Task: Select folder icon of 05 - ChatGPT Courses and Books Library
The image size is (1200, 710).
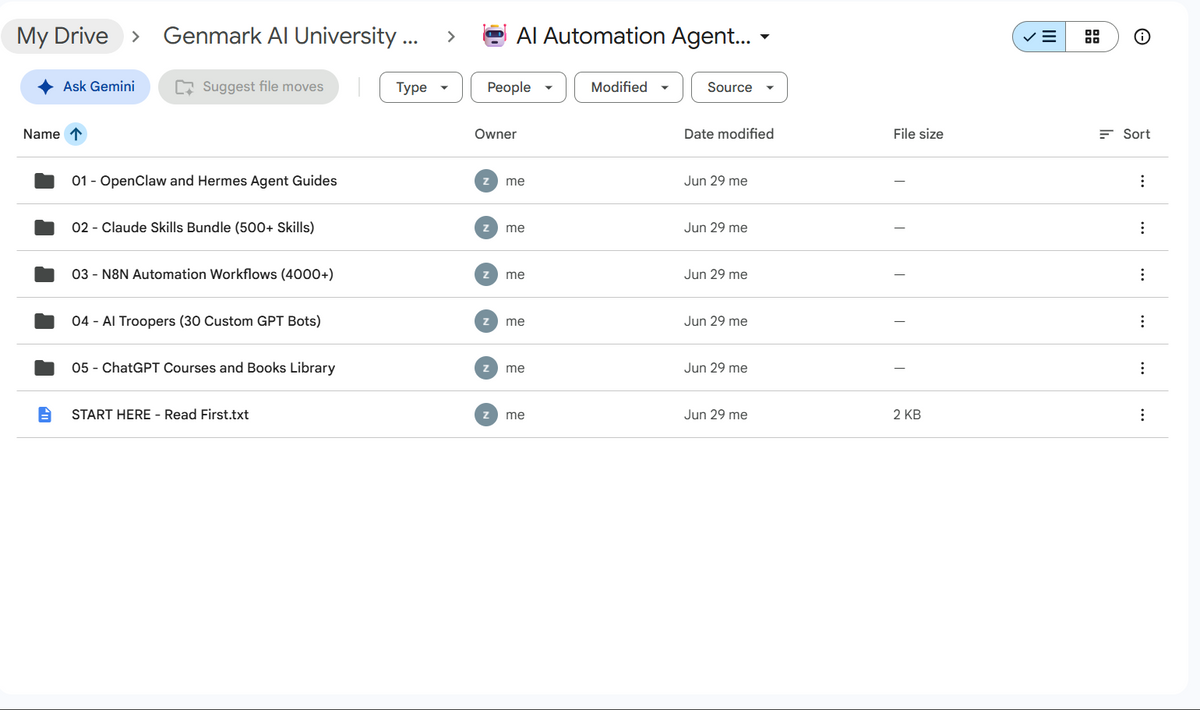Action: point(44,368)
